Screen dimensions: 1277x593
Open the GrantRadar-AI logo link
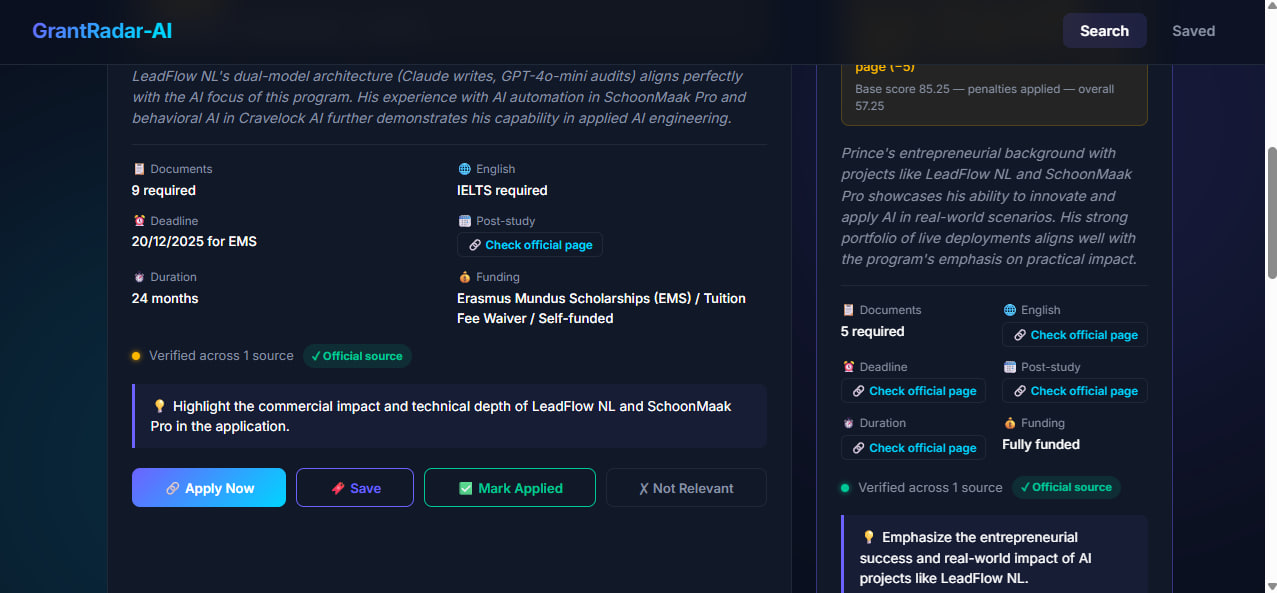[102, 31]
